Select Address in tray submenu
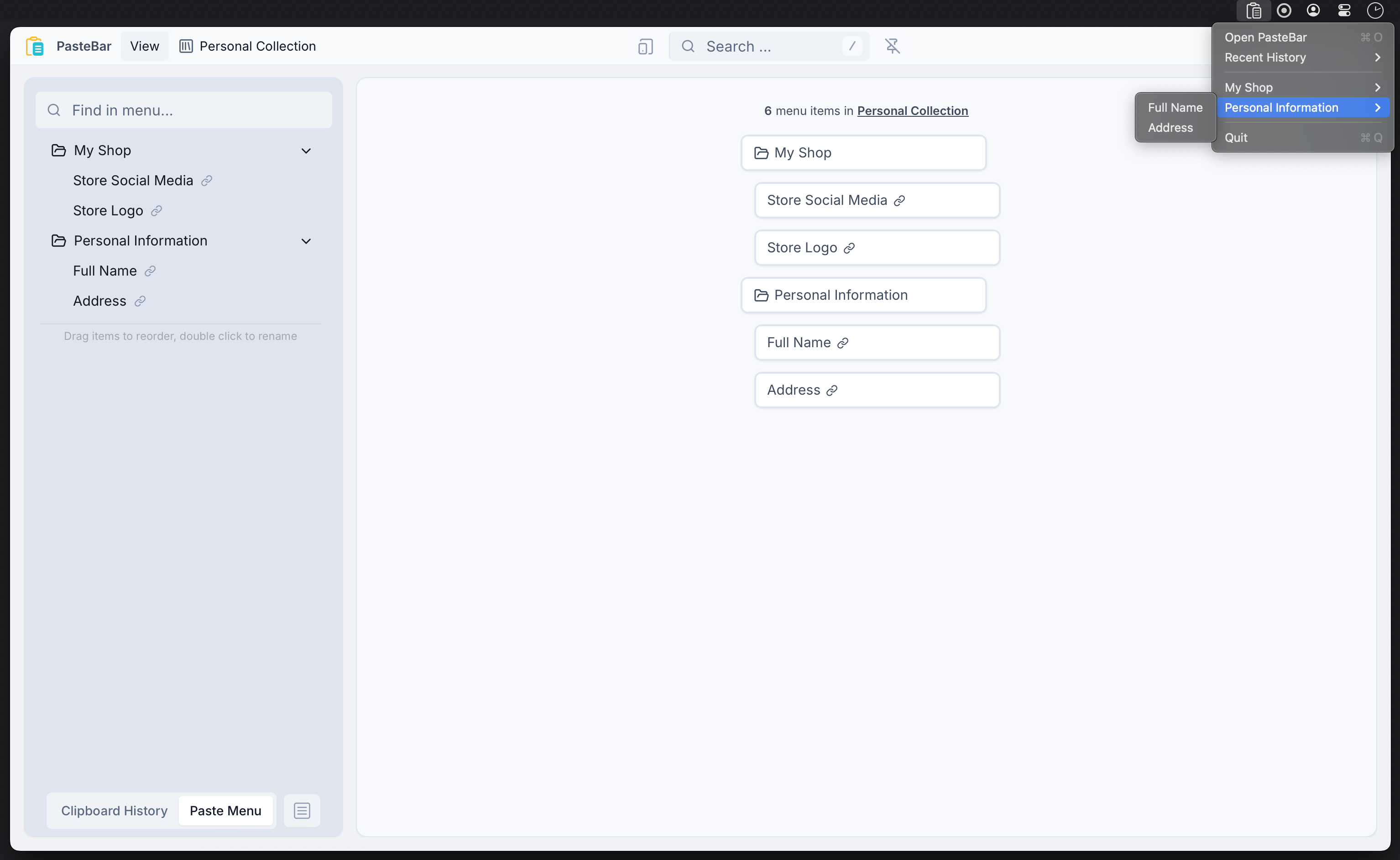The width and height of the screenshot is (1400, 860). click(x=1175, y=127)
